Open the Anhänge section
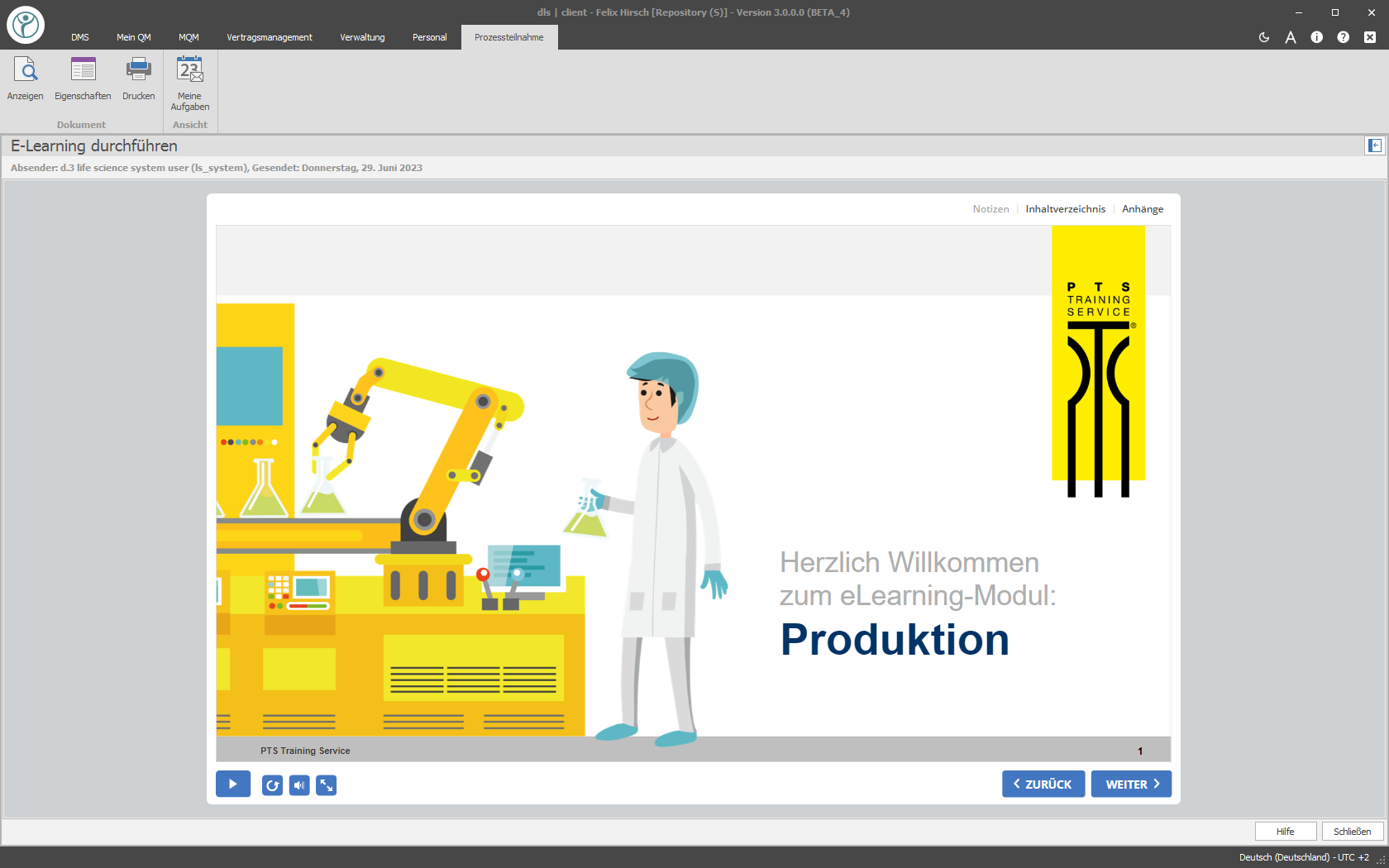This screenshot has height=868, width=1389. point(1142,208)
